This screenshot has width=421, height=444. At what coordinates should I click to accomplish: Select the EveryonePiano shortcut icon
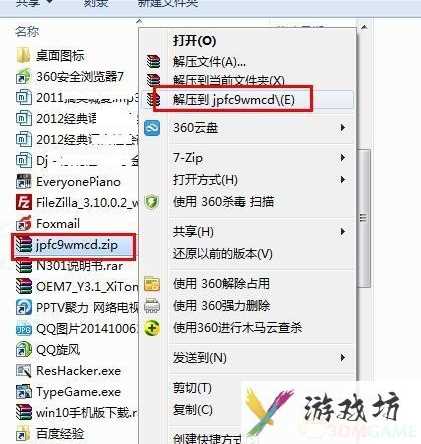click(24, 181)
